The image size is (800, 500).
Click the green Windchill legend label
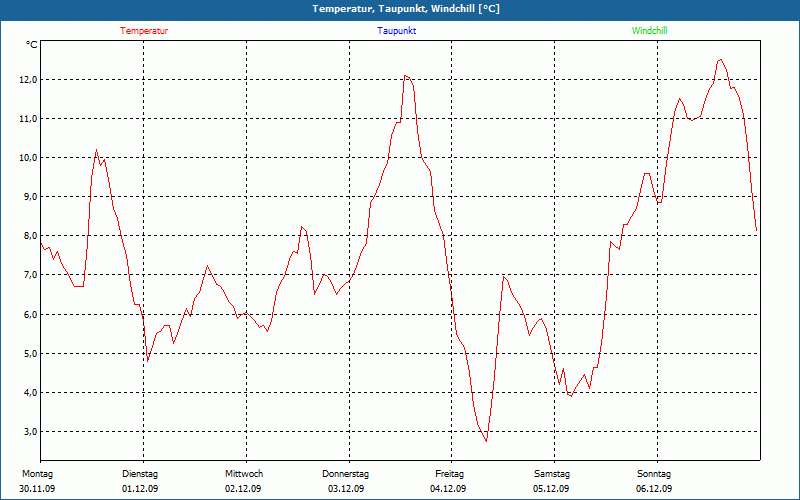click(x=649, y=31)
